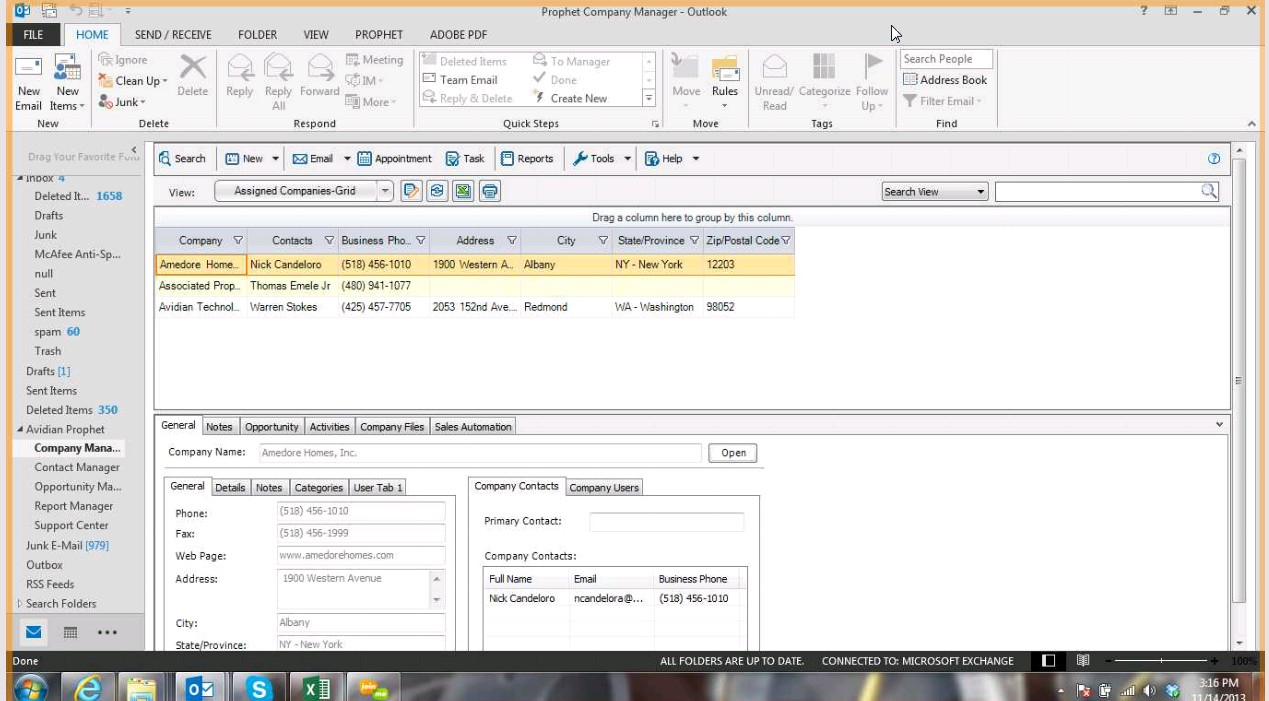Screen dimensions: 1269x701
Task: Click the Unread/Read envelope icon
Action: coord(775,68)
